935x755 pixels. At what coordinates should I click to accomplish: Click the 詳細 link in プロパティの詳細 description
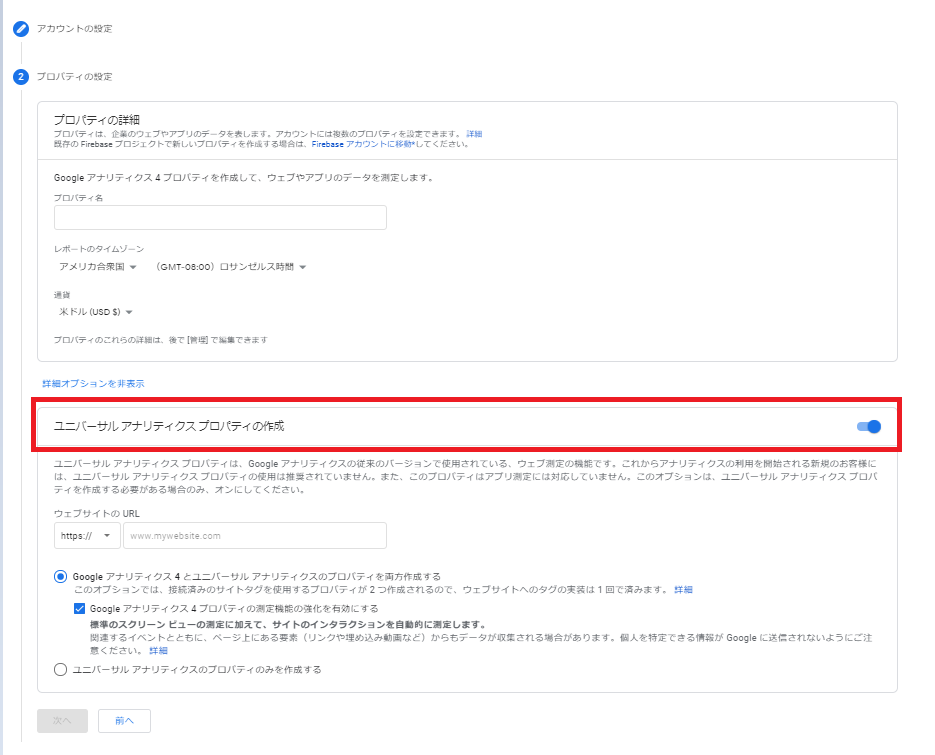pos(473,133)
